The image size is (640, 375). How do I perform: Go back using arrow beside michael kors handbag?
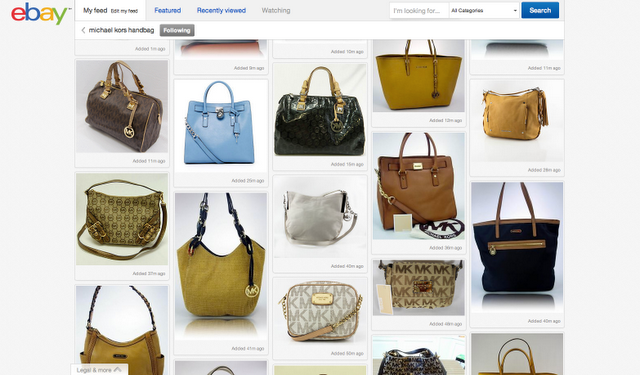click(x=83, y=30)
